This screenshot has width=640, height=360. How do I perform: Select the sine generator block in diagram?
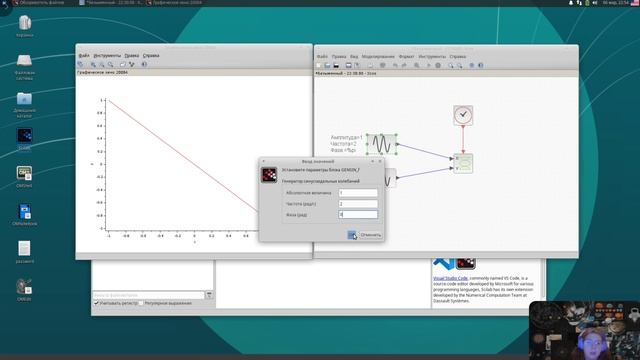tap(382, 144)
